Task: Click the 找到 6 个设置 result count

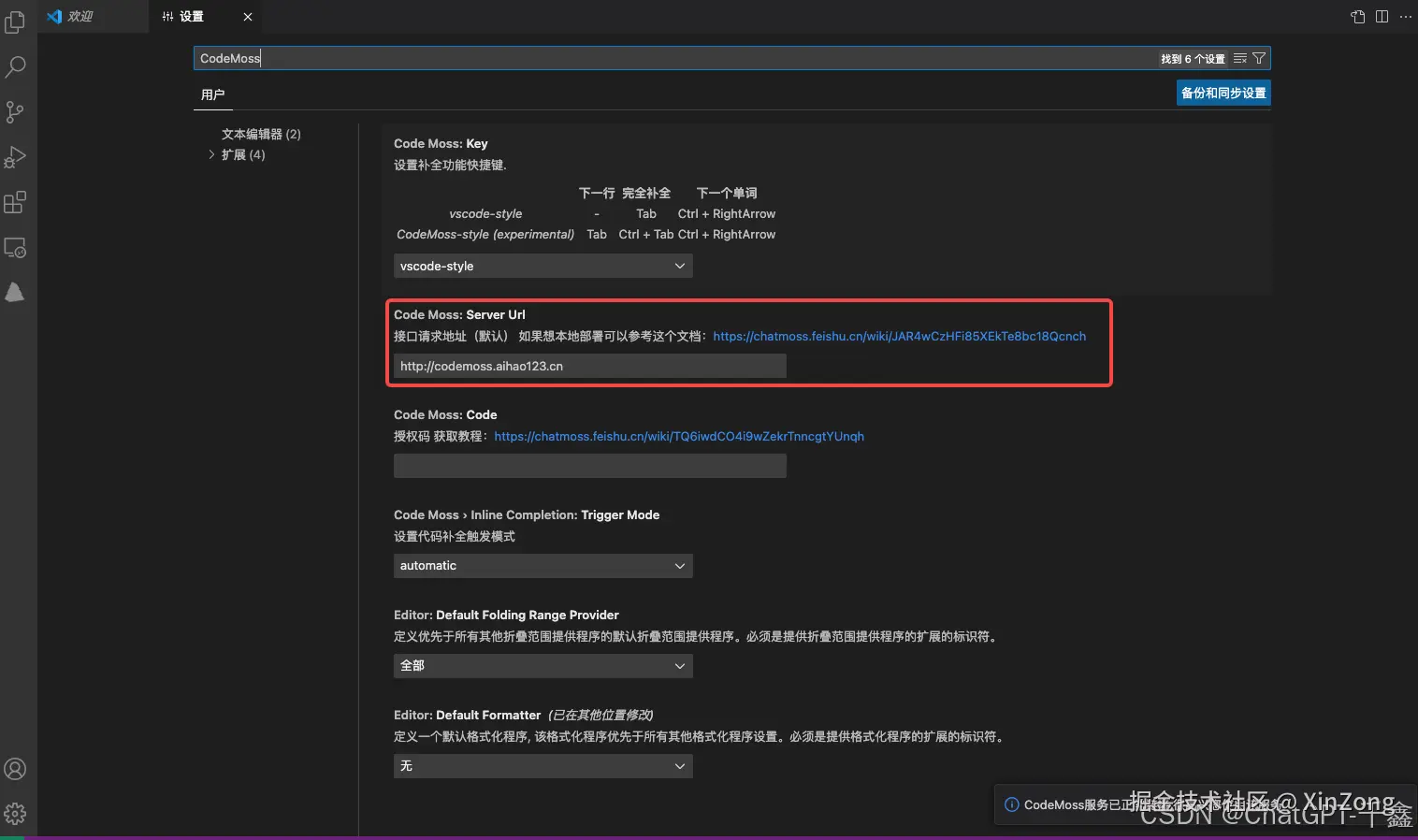Action: pos(1193,59)
